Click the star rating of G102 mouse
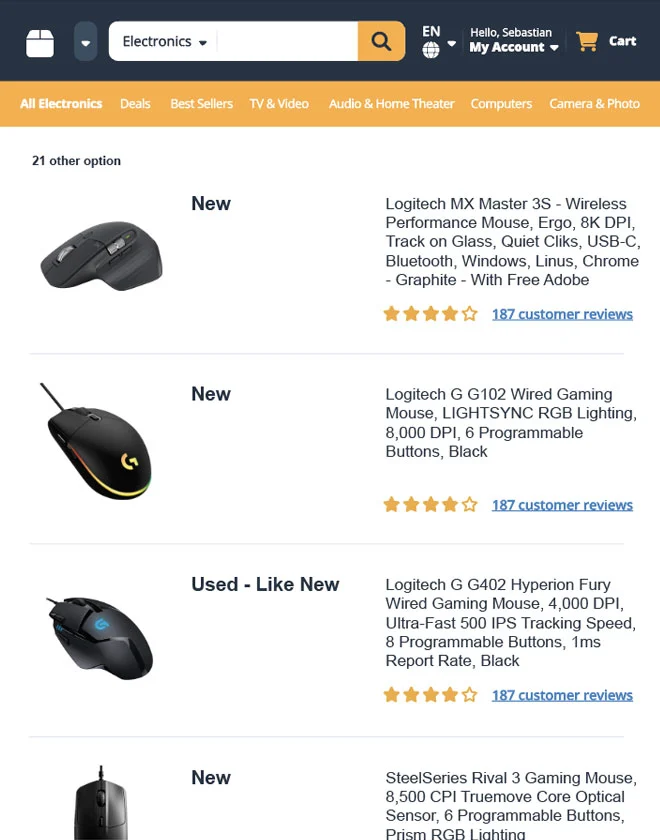The image size is (660, 840). tap(430, 505)
